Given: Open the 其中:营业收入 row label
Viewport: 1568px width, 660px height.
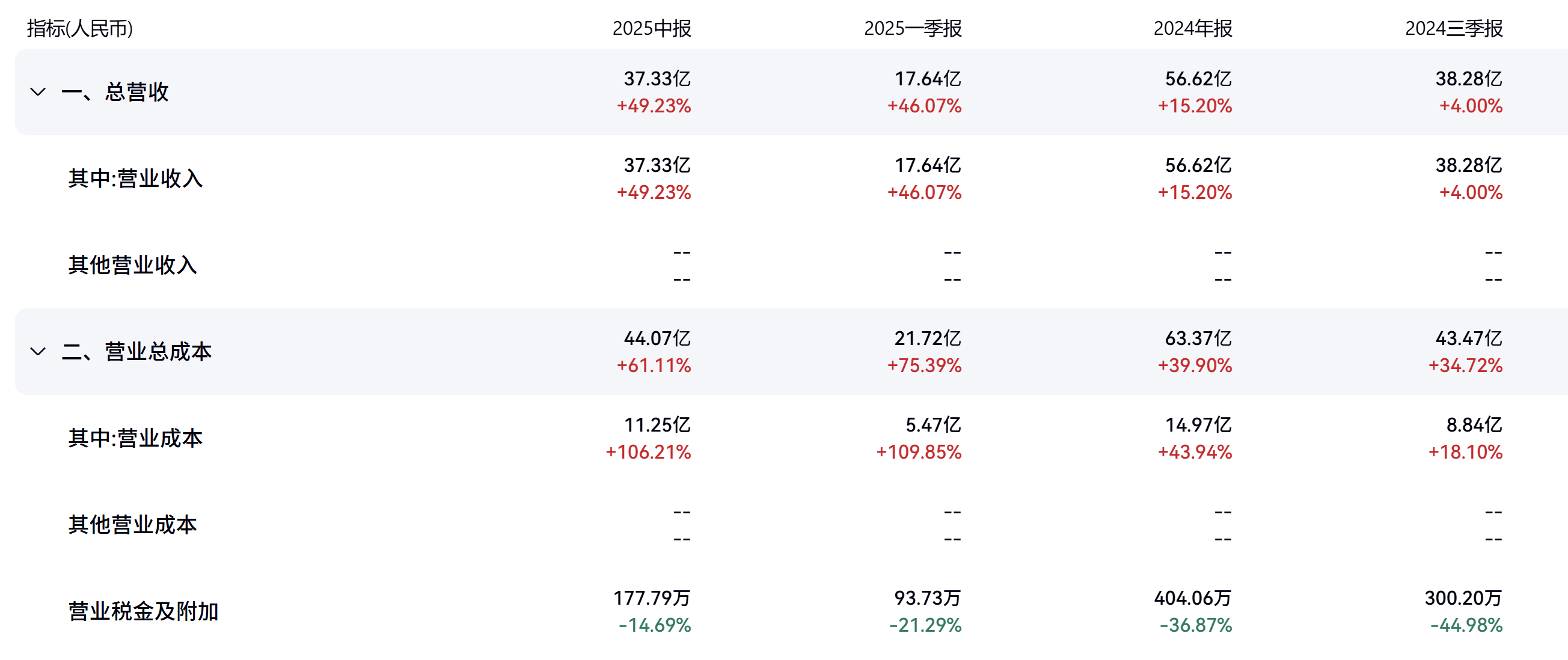Looking at the screenshot, I should pyautogui.click(x=135, y=179).
